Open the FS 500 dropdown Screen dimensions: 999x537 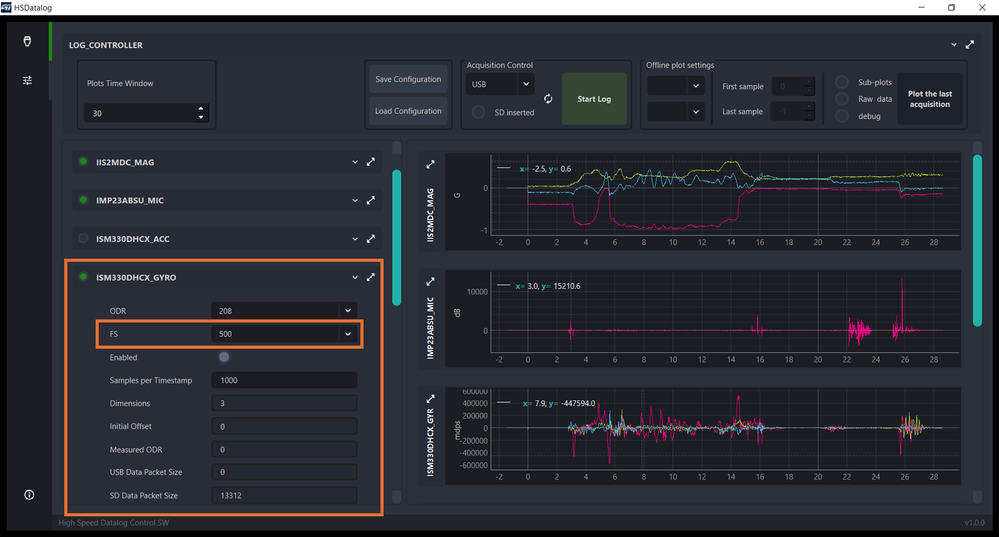point(284,334)
